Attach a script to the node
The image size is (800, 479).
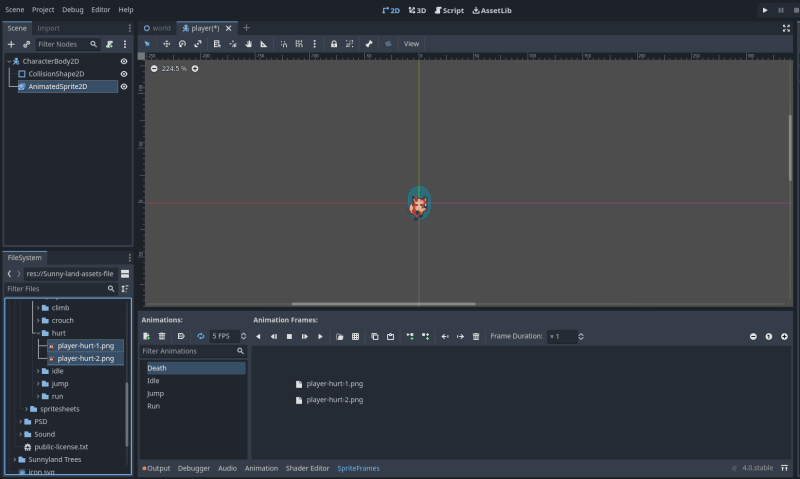109,44
